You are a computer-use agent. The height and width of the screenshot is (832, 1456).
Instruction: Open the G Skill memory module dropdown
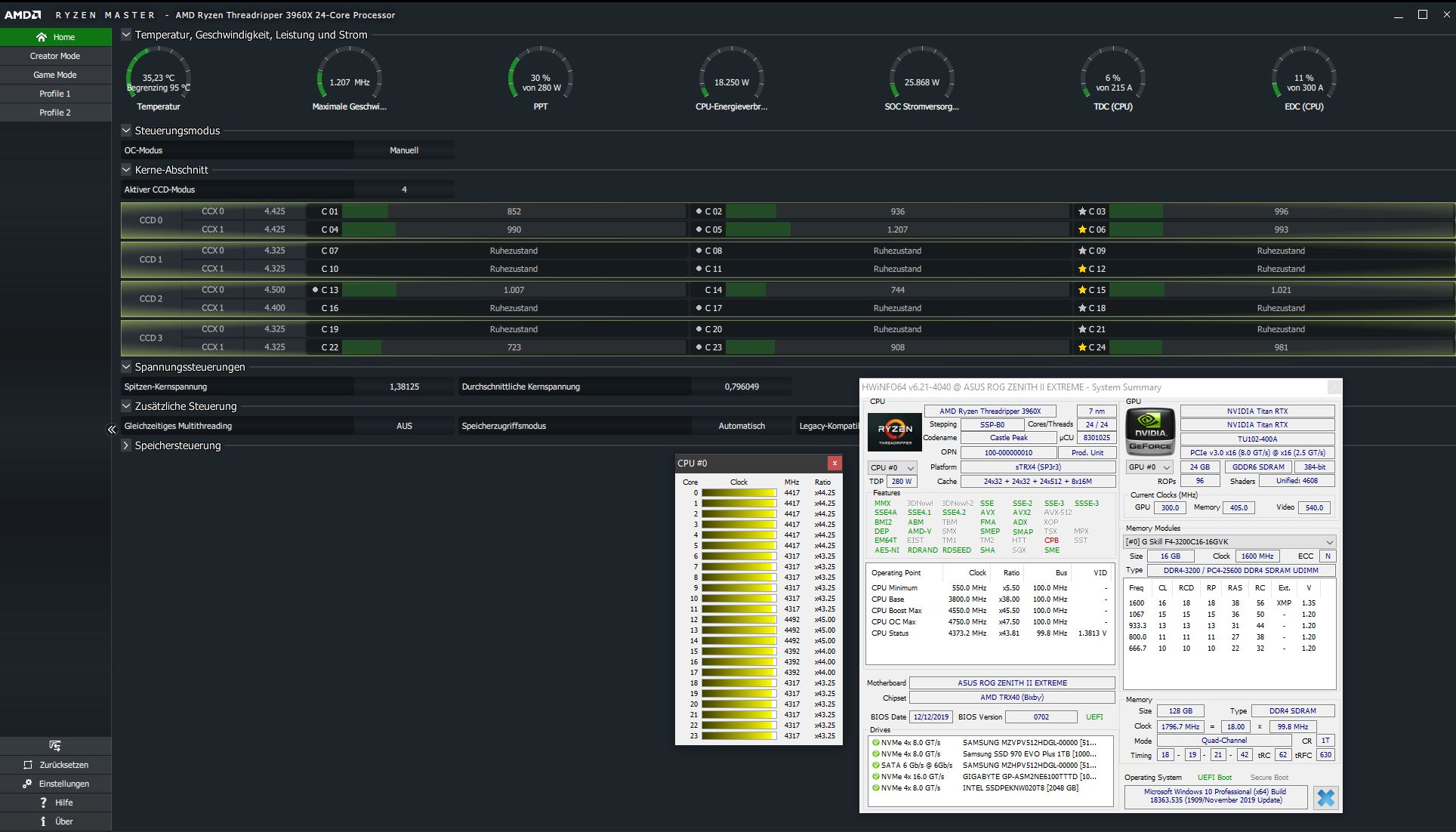coord(1229,542)
